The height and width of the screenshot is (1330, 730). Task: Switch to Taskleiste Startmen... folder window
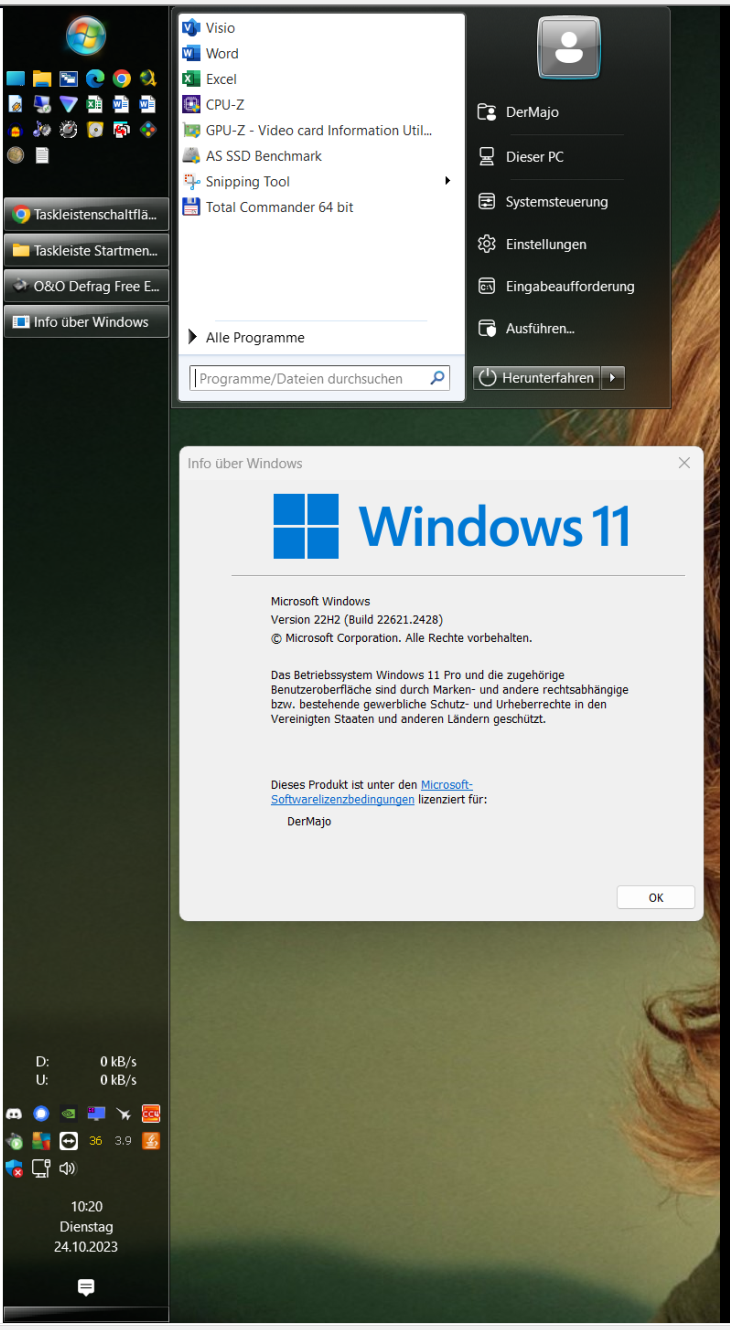86,250
